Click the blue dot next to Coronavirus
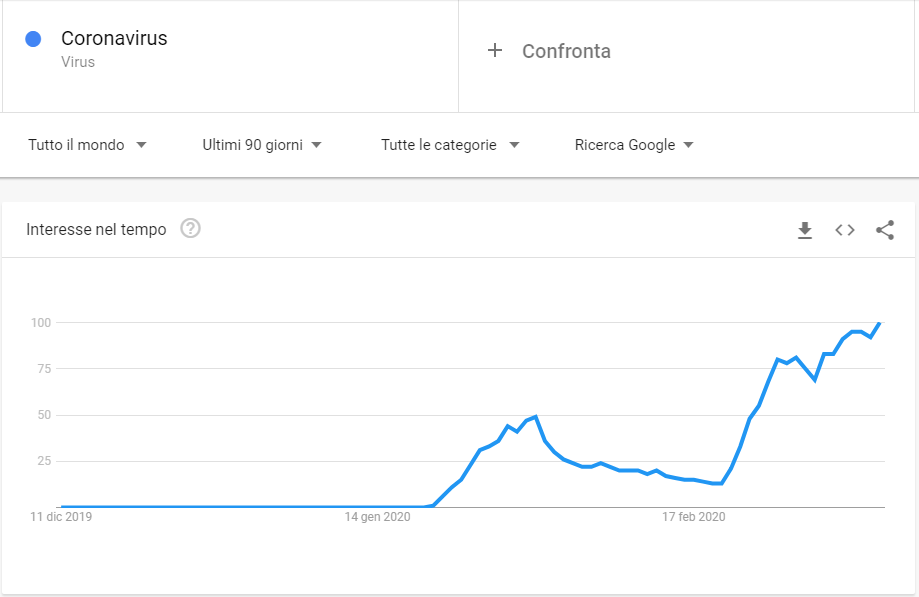 pyautogui.click(x=33, y=39)
